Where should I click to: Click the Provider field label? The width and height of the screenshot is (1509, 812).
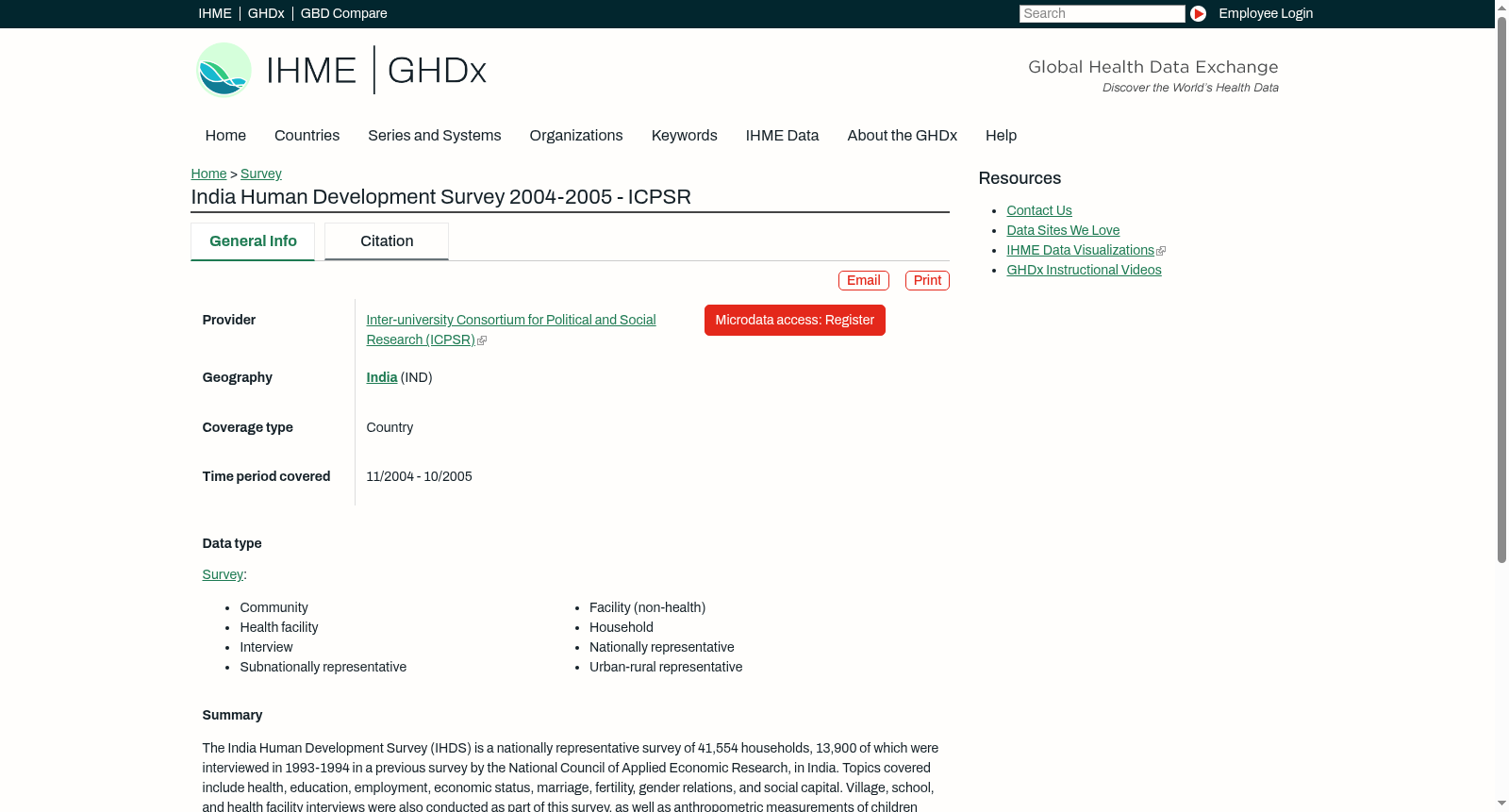(x=228, y=321)
